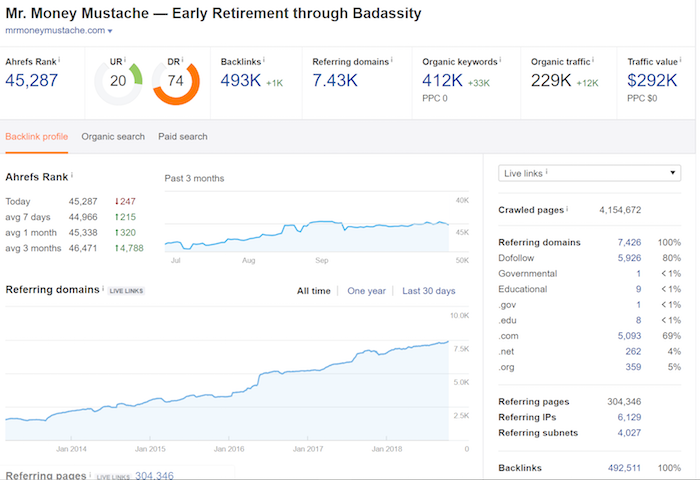Select the Last 30 days range
The image size is (700, 480).
pos(429,291)
